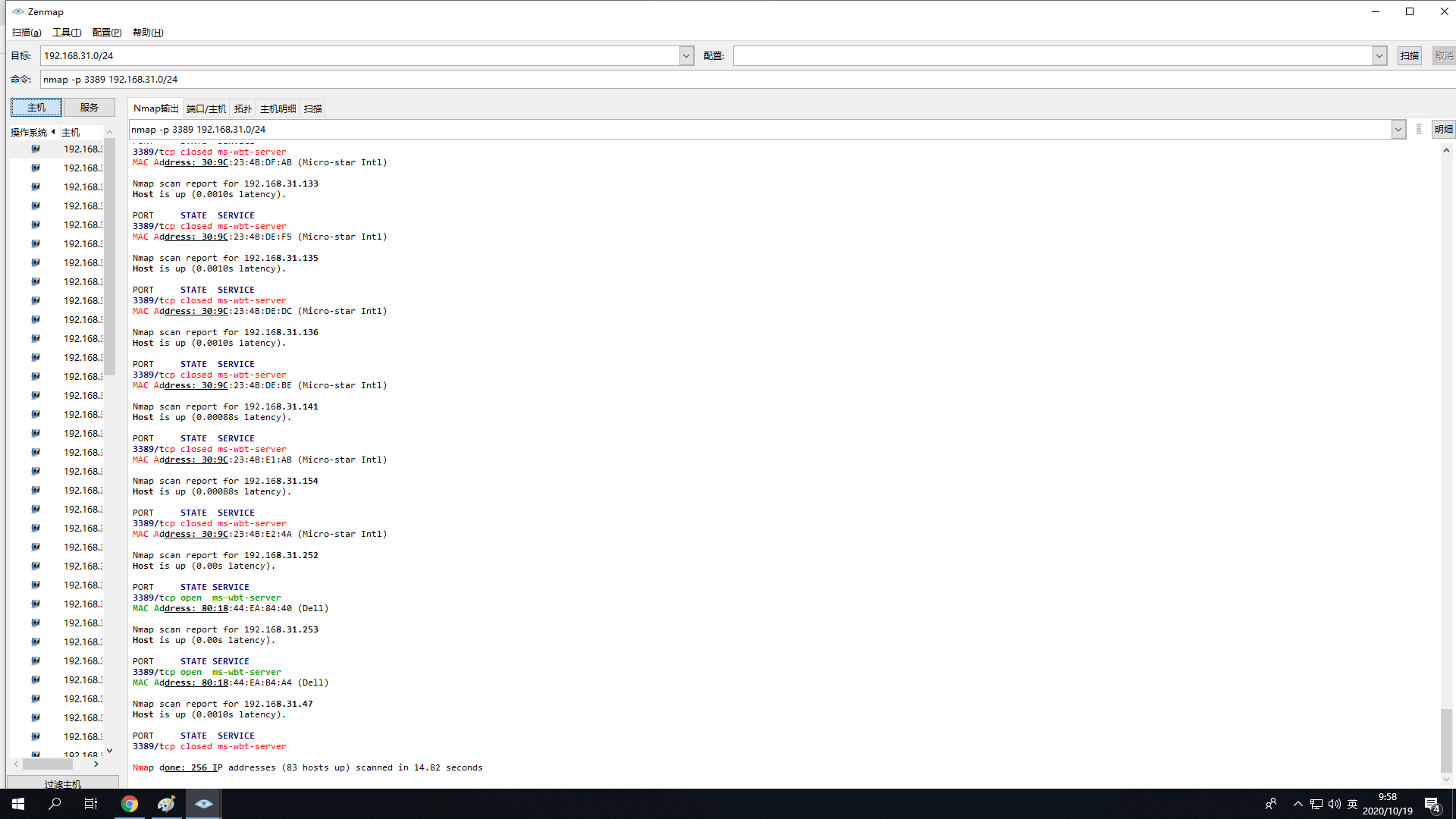Screen dimensions: 1456x819
Task: Expand the 目标 target dropdown arrow
Action: (686, 55)
